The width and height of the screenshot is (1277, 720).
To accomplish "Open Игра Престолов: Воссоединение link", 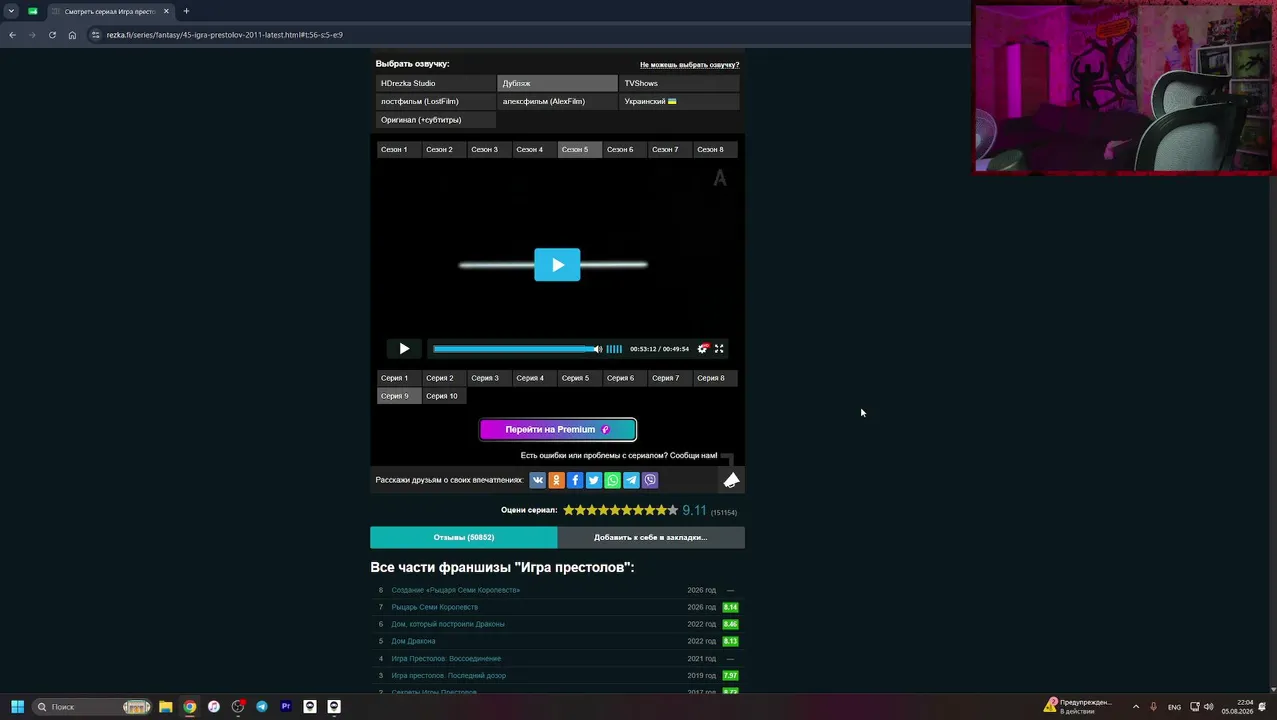I will 446,659.
